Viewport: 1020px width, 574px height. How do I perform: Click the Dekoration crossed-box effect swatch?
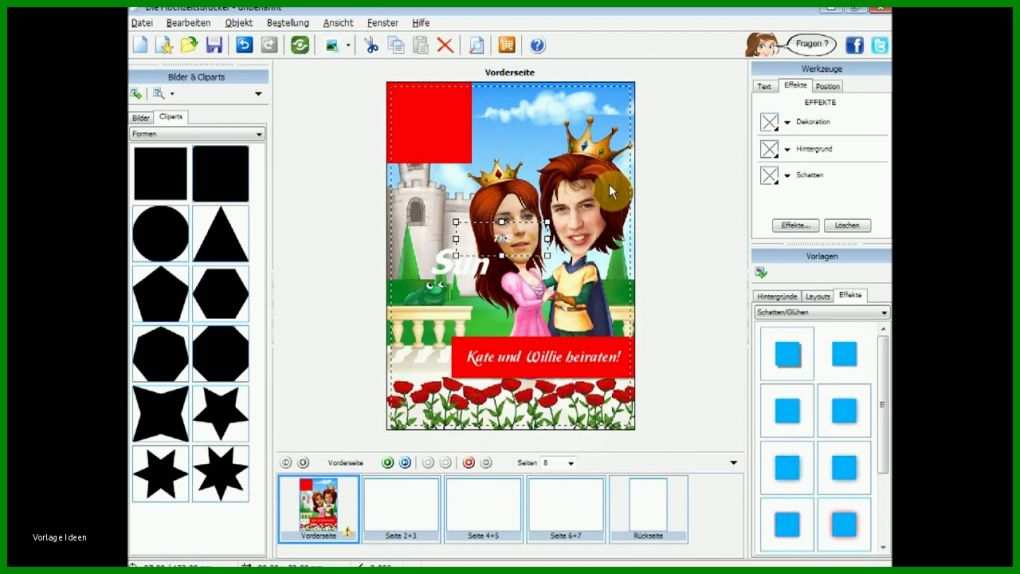(769, 122)
